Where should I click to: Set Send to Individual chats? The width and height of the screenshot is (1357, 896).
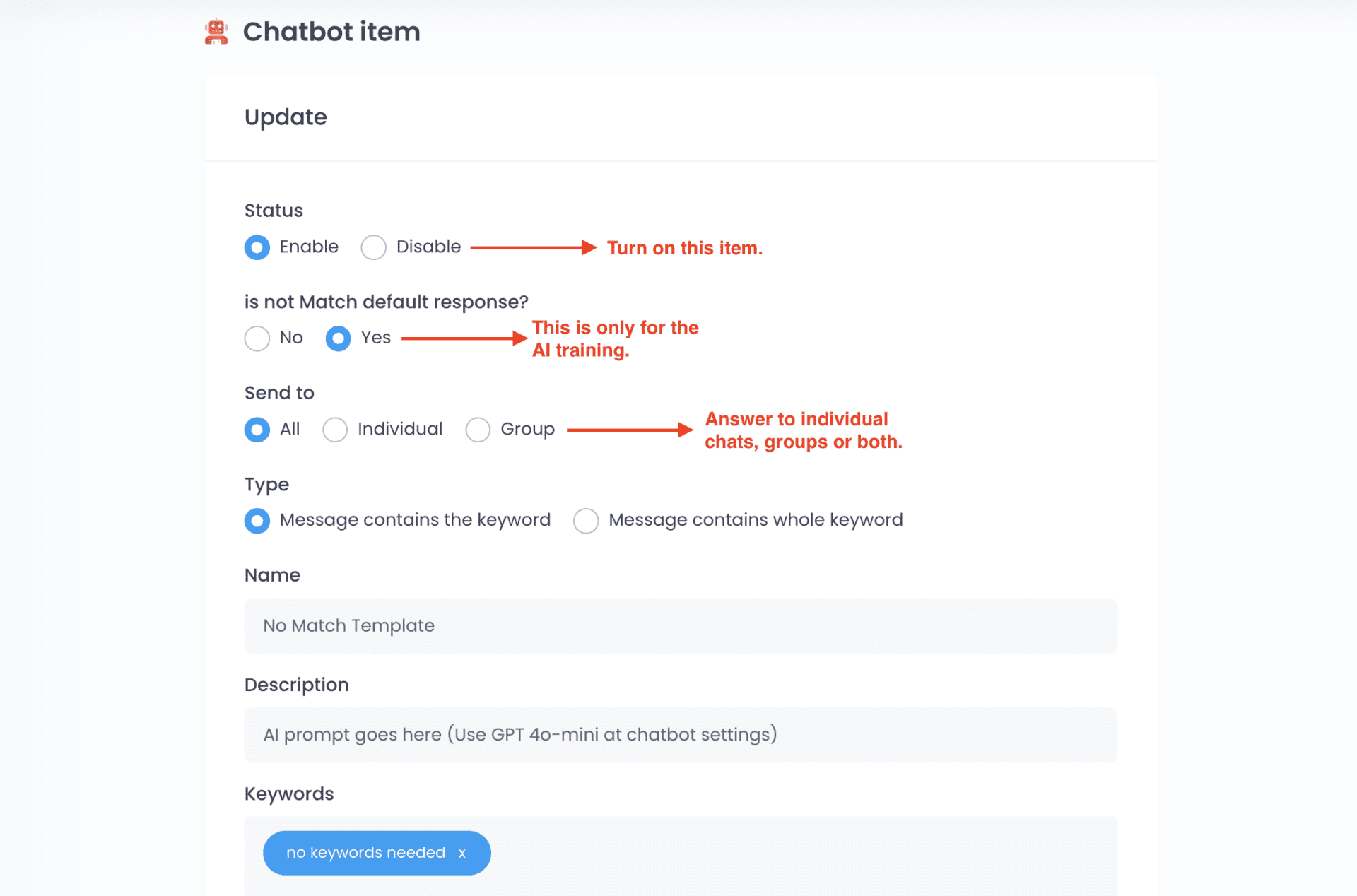coord(335,430)
